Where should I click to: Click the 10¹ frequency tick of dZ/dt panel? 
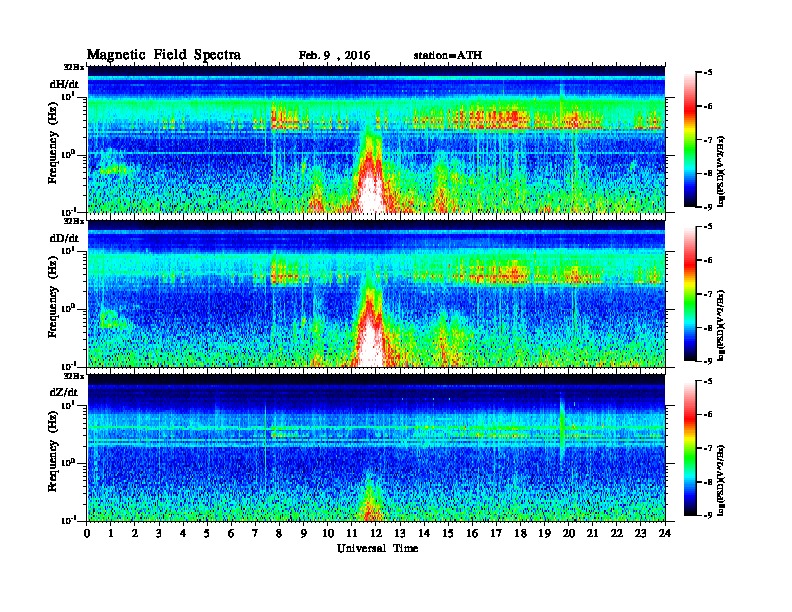click(x=68, y=405)
